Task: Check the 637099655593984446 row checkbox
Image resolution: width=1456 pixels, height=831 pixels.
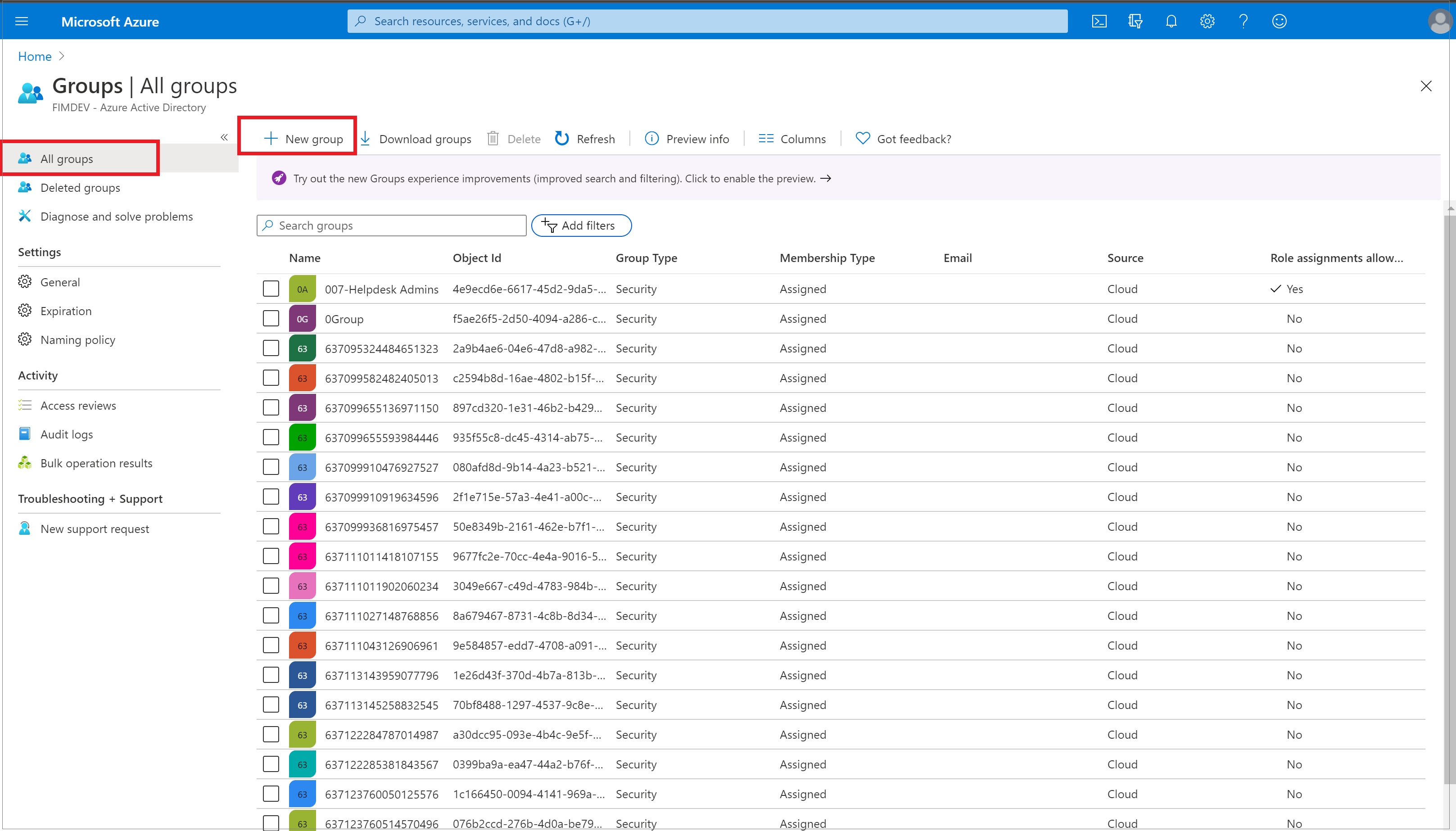Action: (271, 437)
